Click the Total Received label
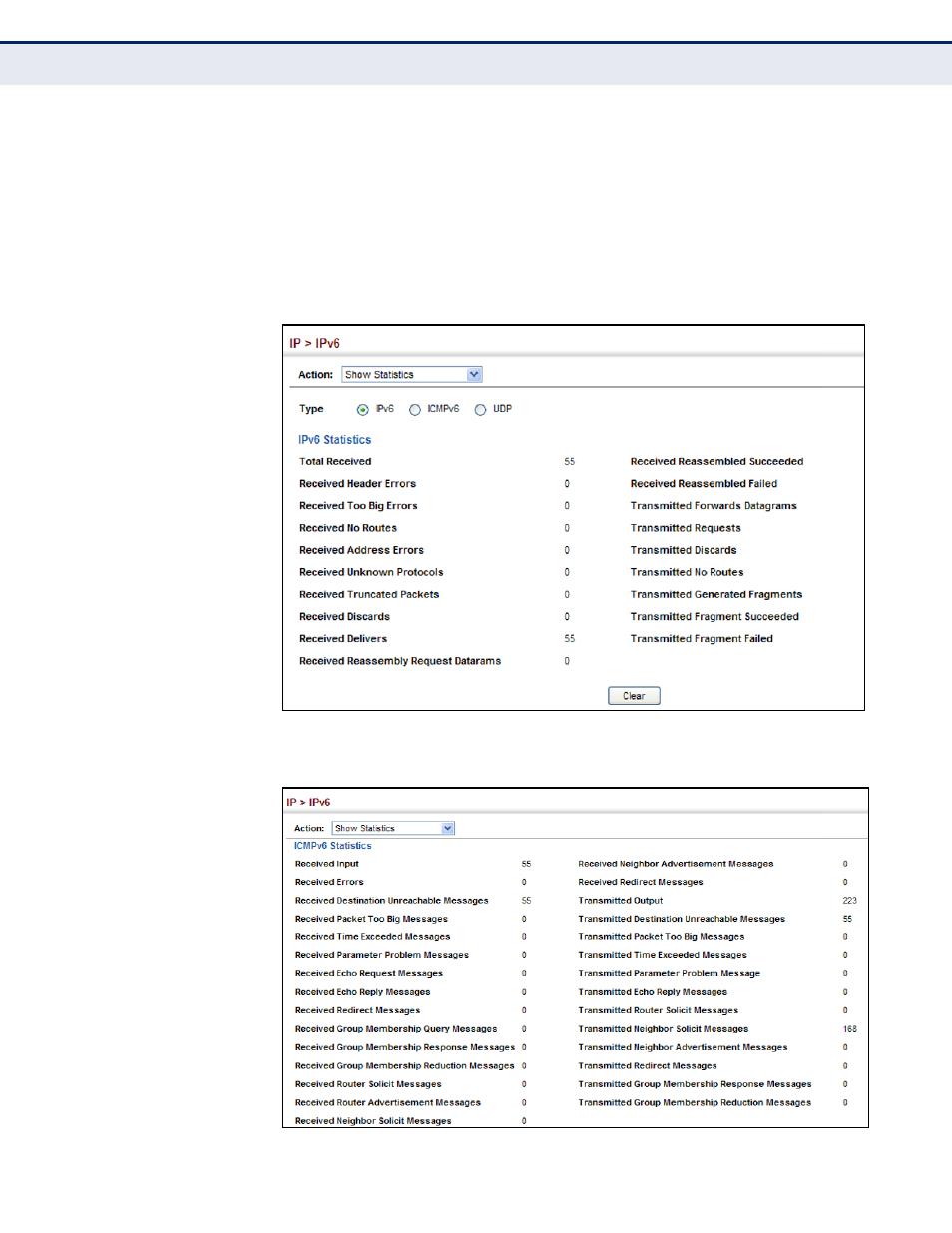This screenshot has height=1233, width=952. point(335,462)
